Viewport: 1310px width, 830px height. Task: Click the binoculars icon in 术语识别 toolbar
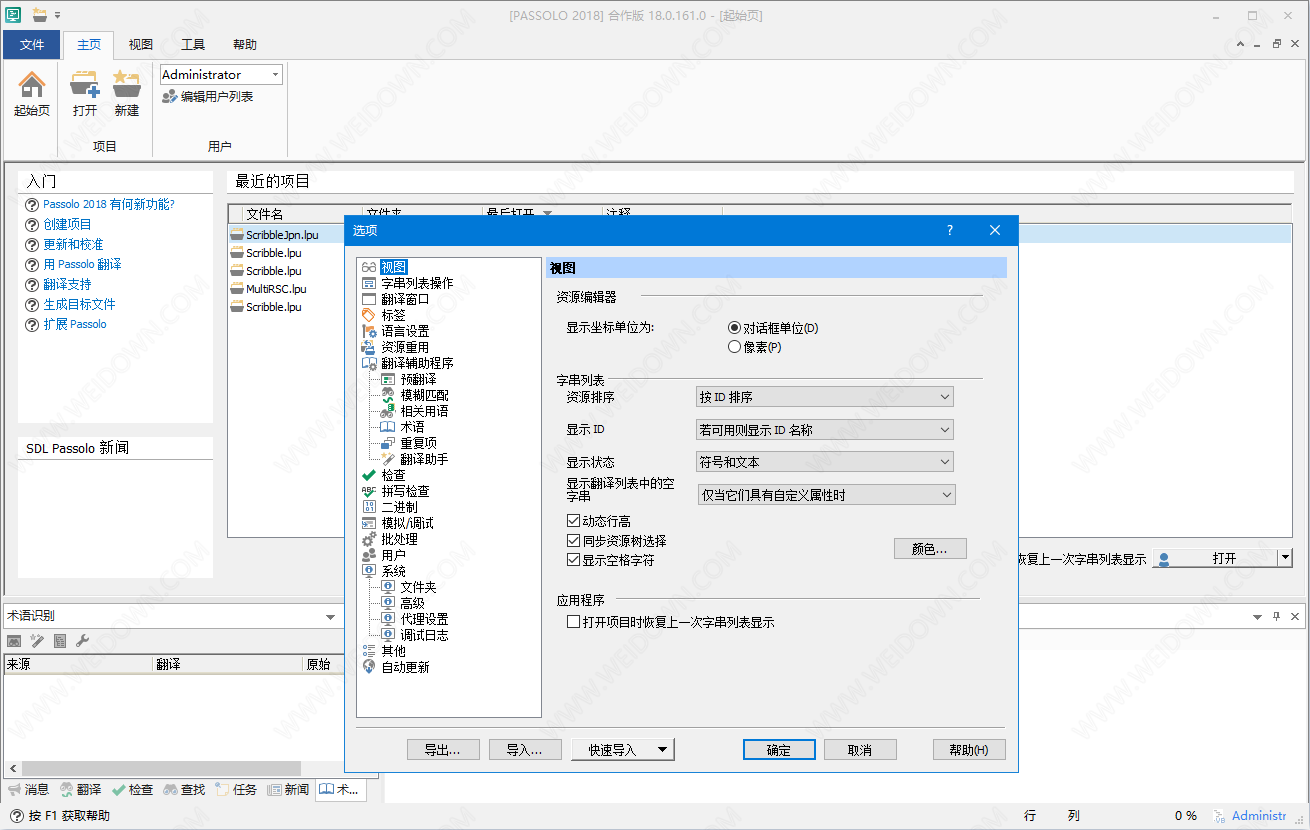[14, 641]
